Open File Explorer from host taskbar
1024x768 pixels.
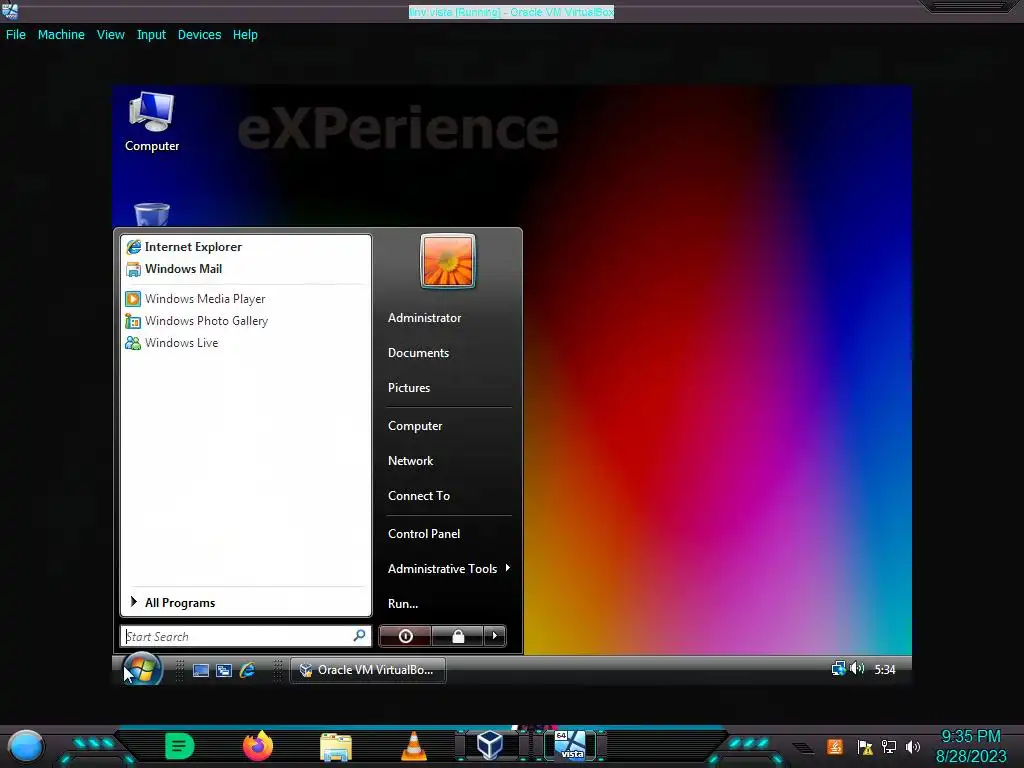[x=336, y=747]
